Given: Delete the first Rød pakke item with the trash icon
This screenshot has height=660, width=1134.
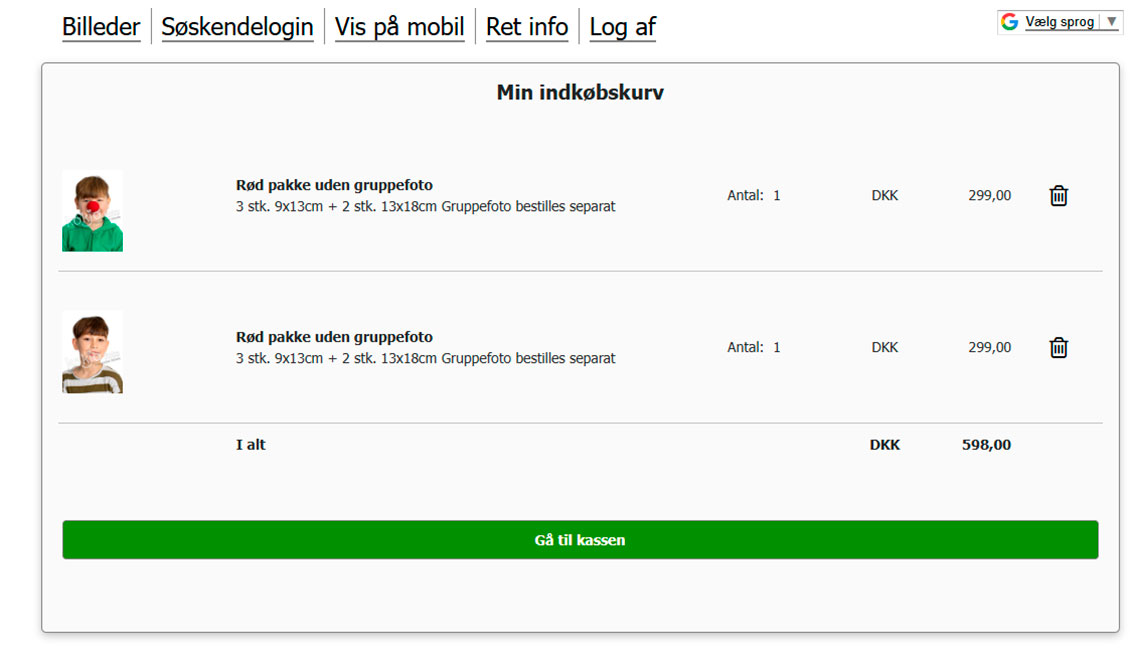Looking at the screenshot, I should (x=1058, y=196).
